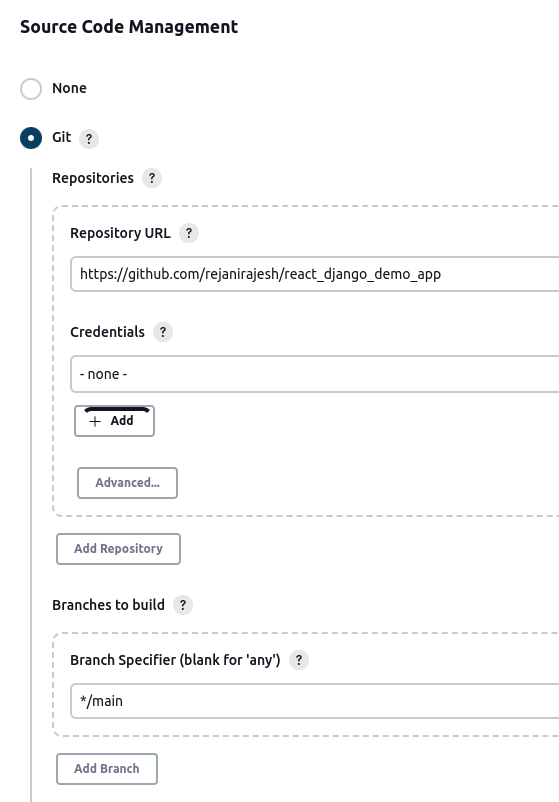Open help for the Git option

point(89,139)
